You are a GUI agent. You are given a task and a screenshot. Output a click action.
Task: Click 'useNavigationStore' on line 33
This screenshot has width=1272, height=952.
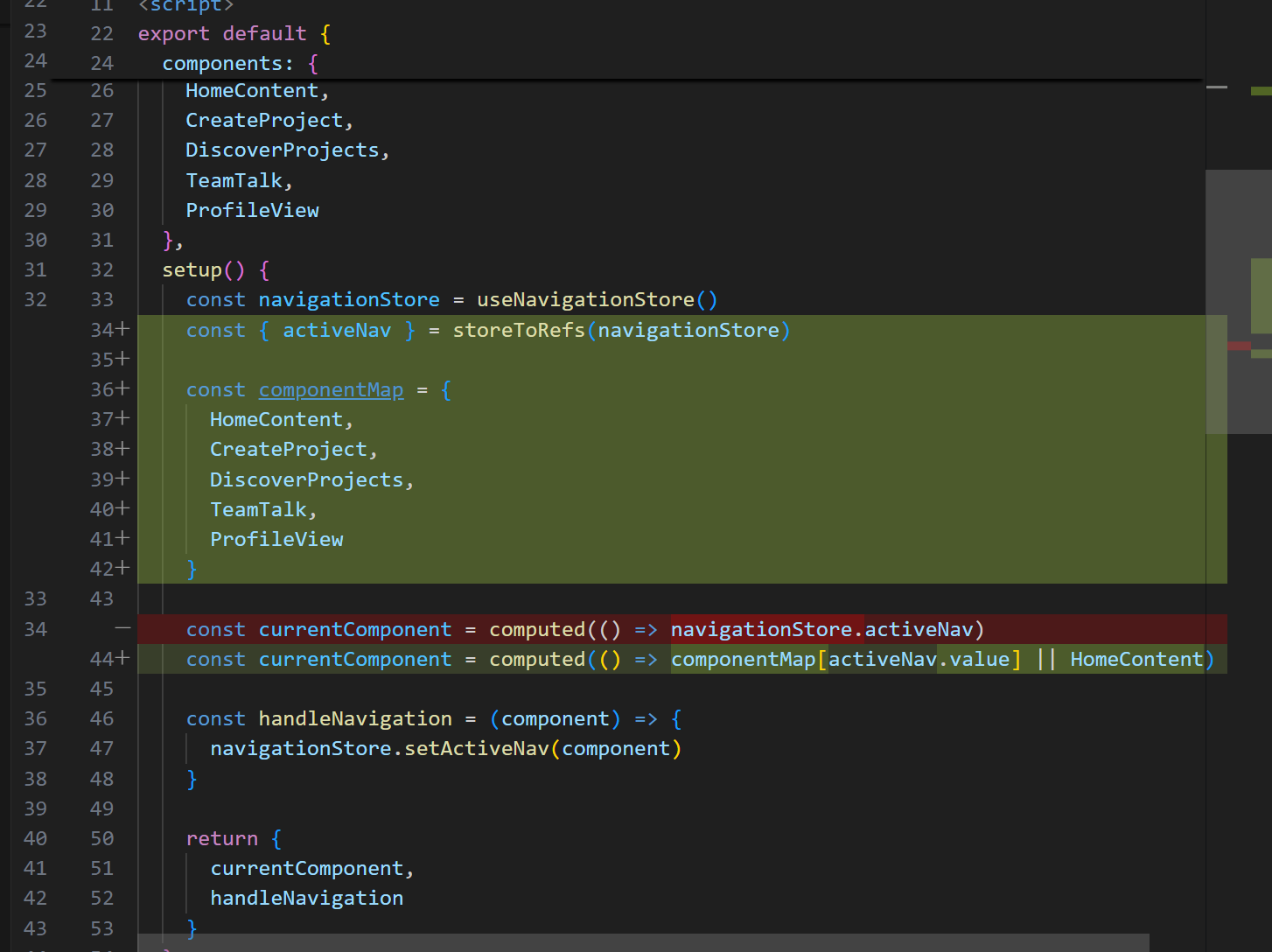click(585, 300)
